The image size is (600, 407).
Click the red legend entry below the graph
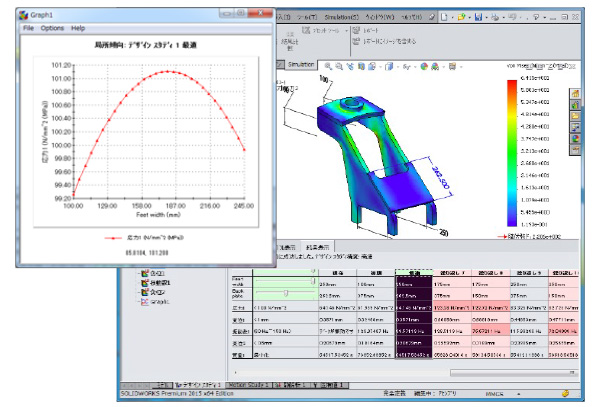click(x=144, y=238)
